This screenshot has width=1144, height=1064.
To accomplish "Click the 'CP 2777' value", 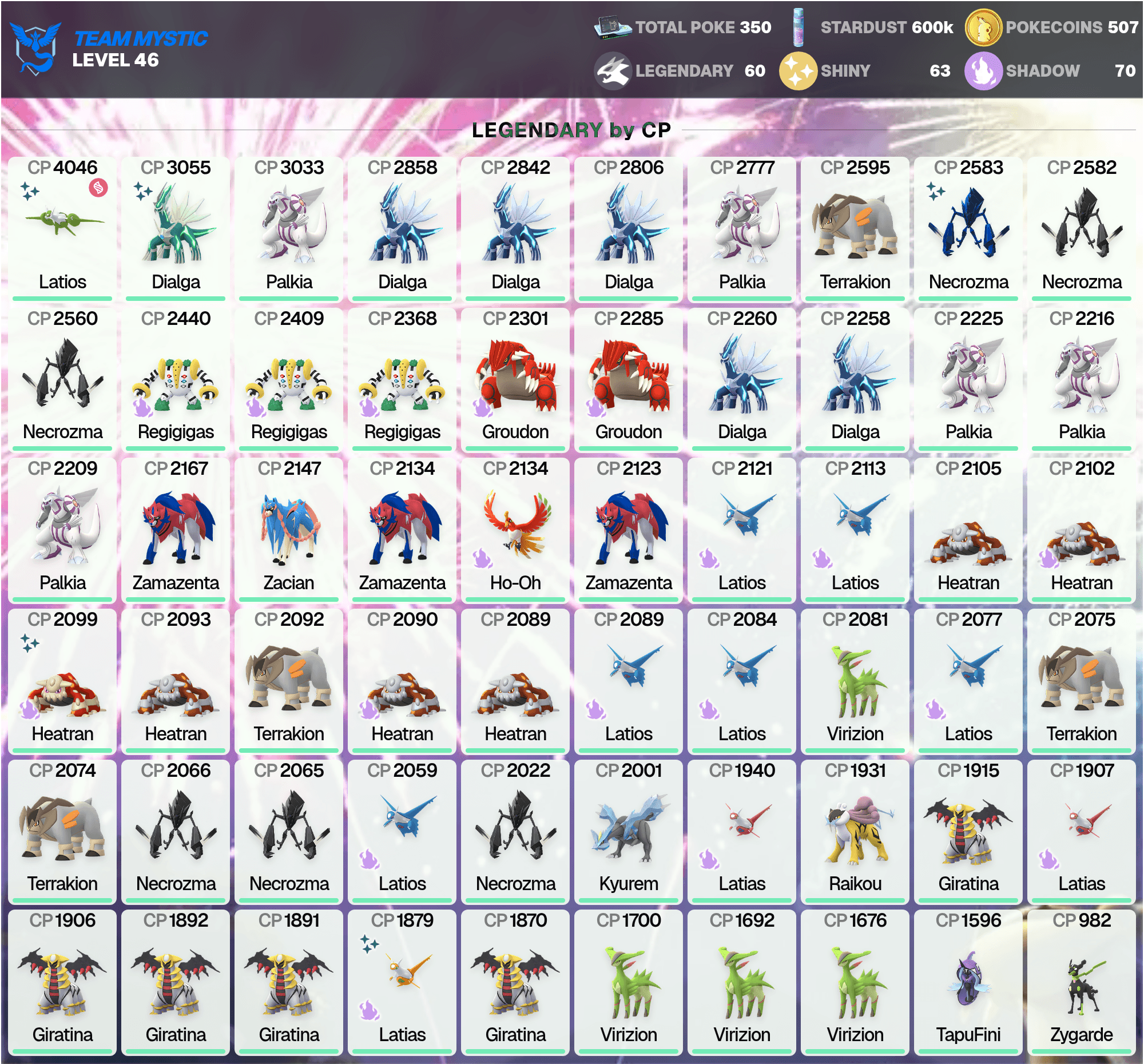I will tap(742, 168).
